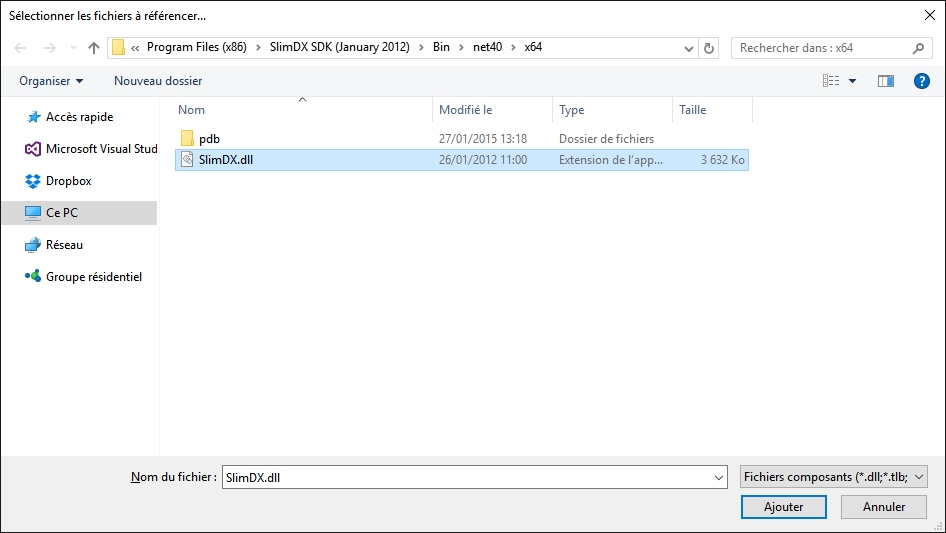Show hidden breadcrumb path with double chevron
The height and width of the screenshot is (533, 946).
pyautogui.click(x=135, y=48)
